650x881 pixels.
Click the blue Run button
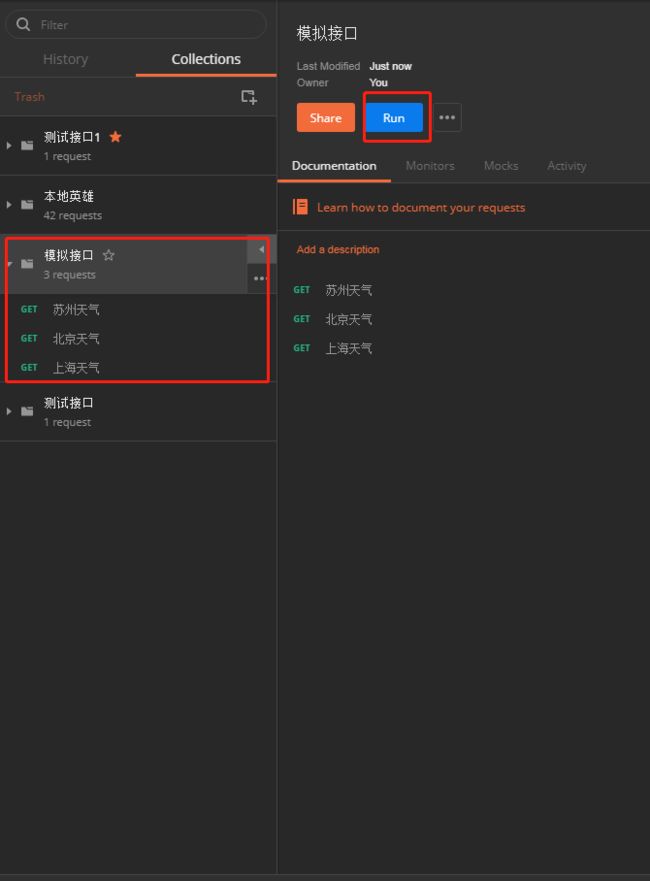pyautogui.click(x=394, y=117)
